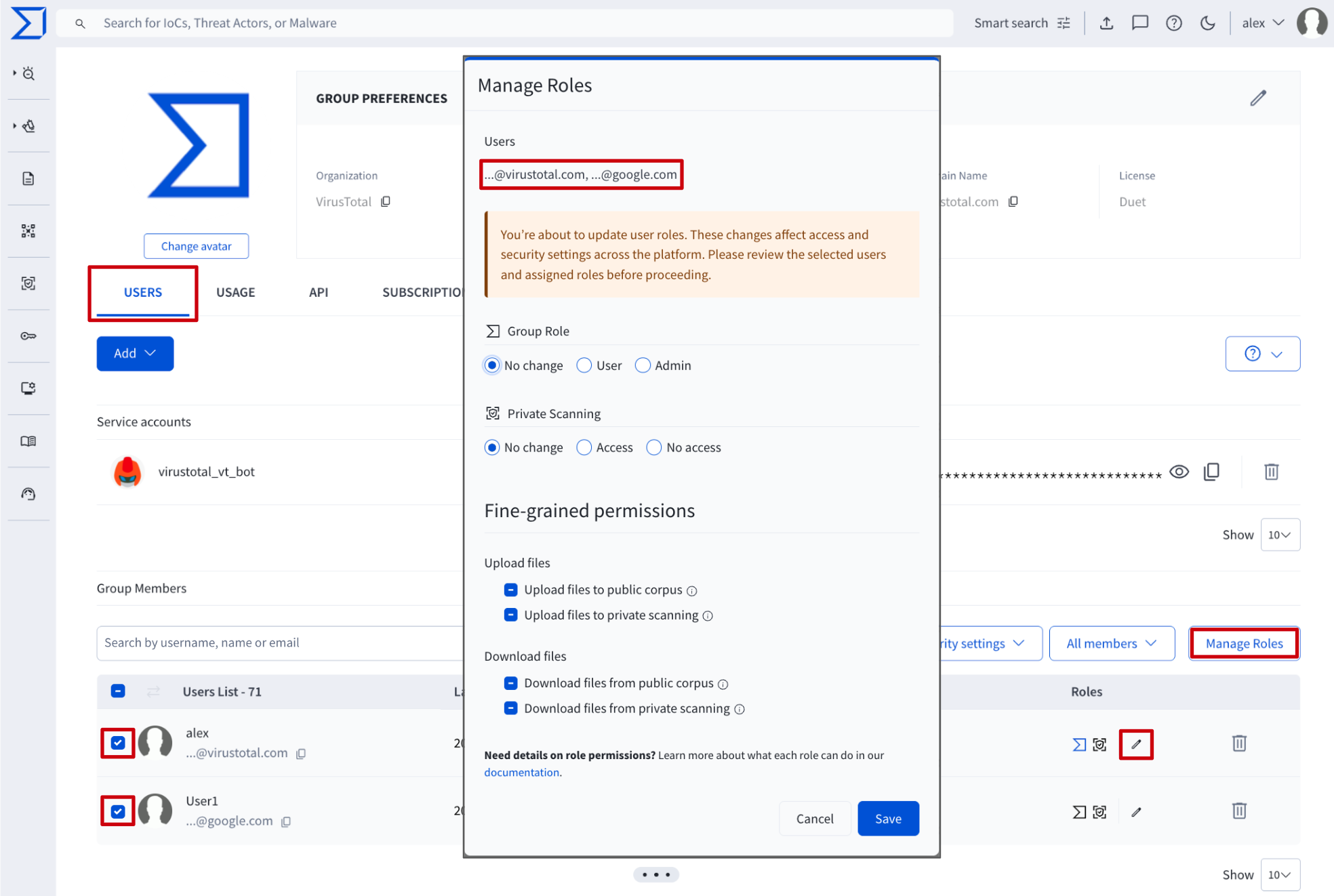The height and width of the screenshot is (896, 1334).
Task: Click the chat feedback icon in top bar
Action: 1139,23
